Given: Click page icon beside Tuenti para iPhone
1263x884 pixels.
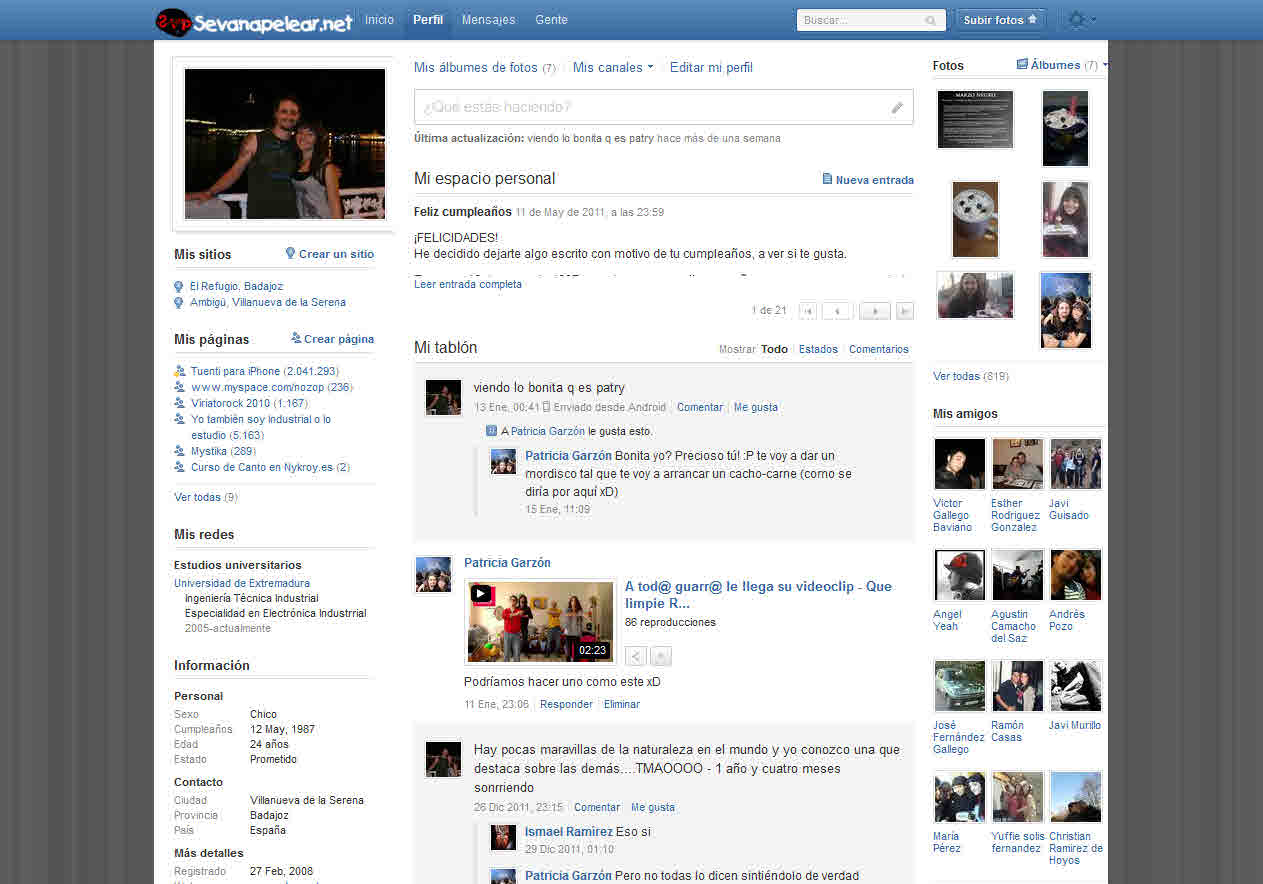Looking at the screenshot, I should pos(180,371).
